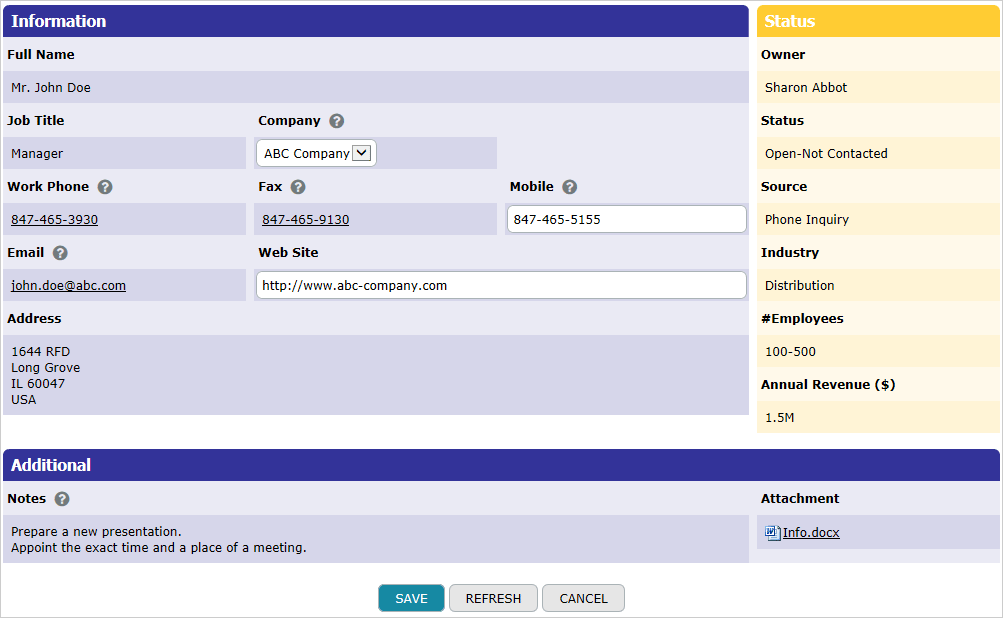Click the Long Grove address line

coord(45,367)
